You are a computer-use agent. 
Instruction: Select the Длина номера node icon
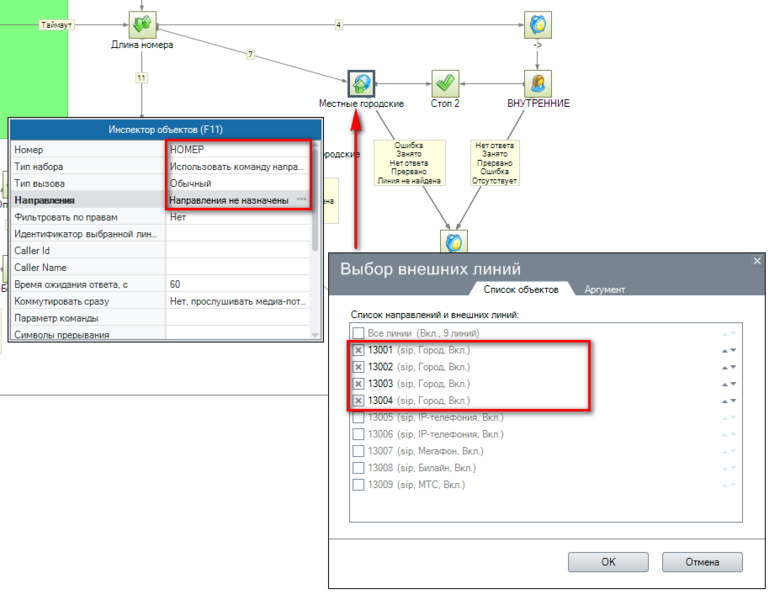point(142,24)
